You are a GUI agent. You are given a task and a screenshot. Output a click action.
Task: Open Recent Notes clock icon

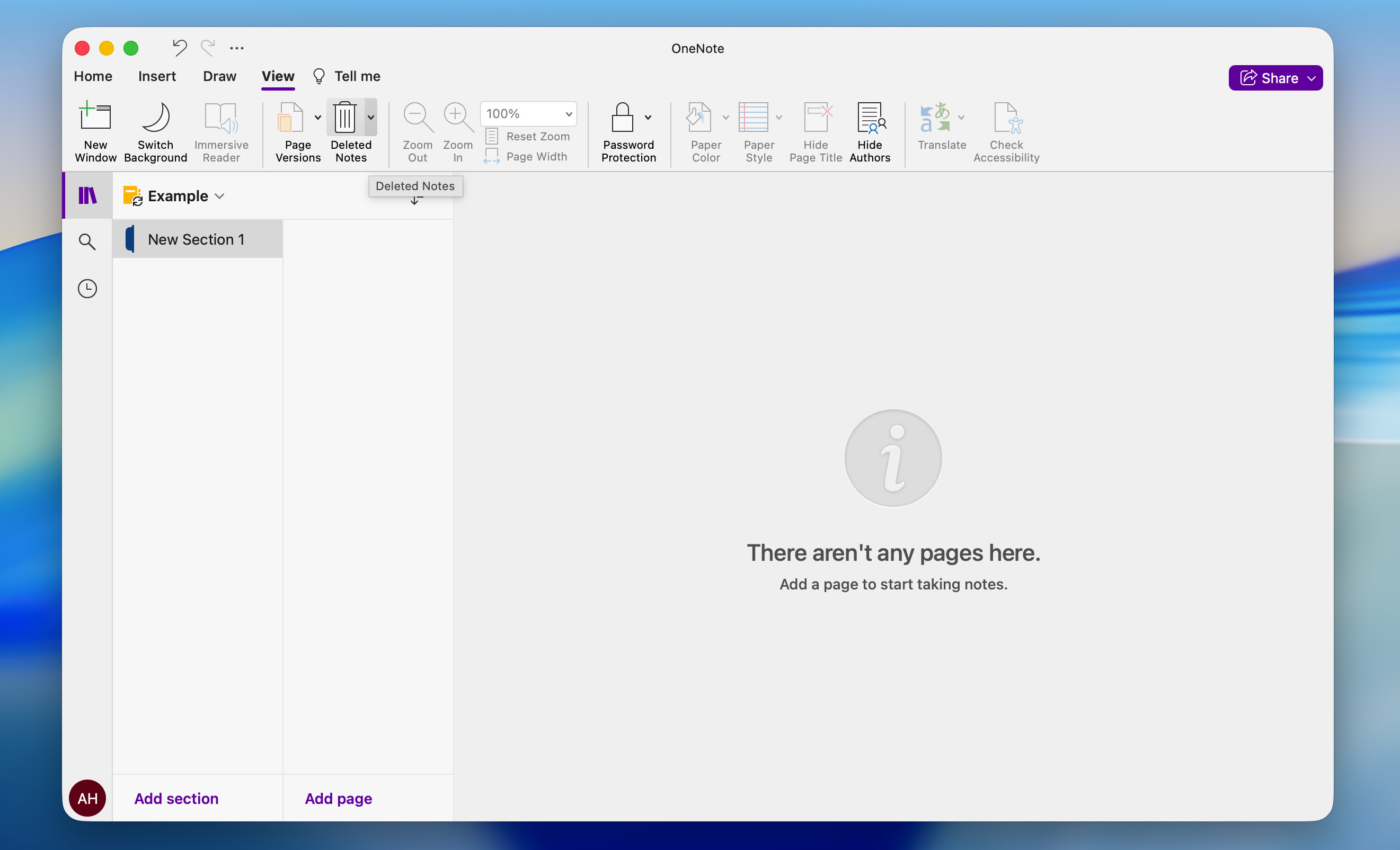(x=87, y=289)
